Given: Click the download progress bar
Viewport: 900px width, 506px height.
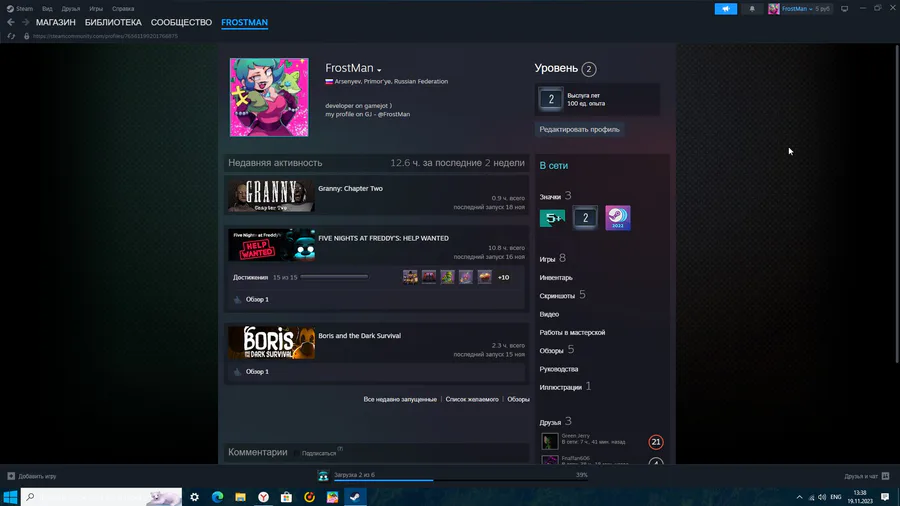Looking at the screenshot, I should 461,480.
